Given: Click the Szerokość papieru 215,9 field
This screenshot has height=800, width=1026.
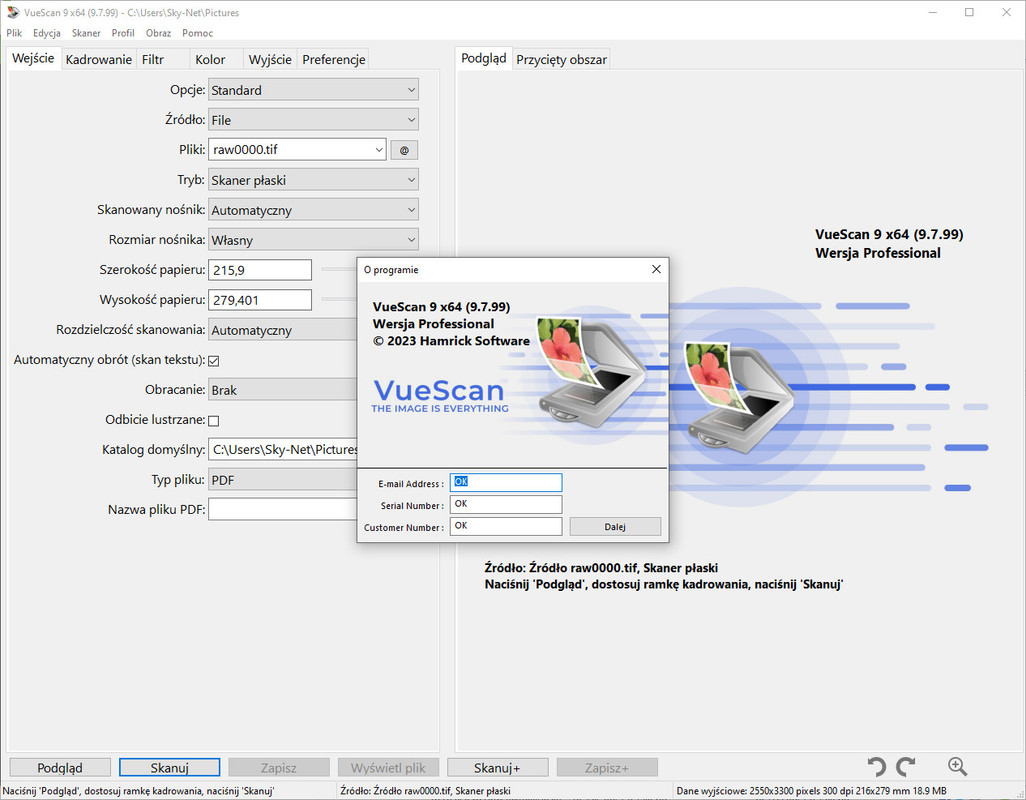Looking at the screenshot, I should click(260, 270).
